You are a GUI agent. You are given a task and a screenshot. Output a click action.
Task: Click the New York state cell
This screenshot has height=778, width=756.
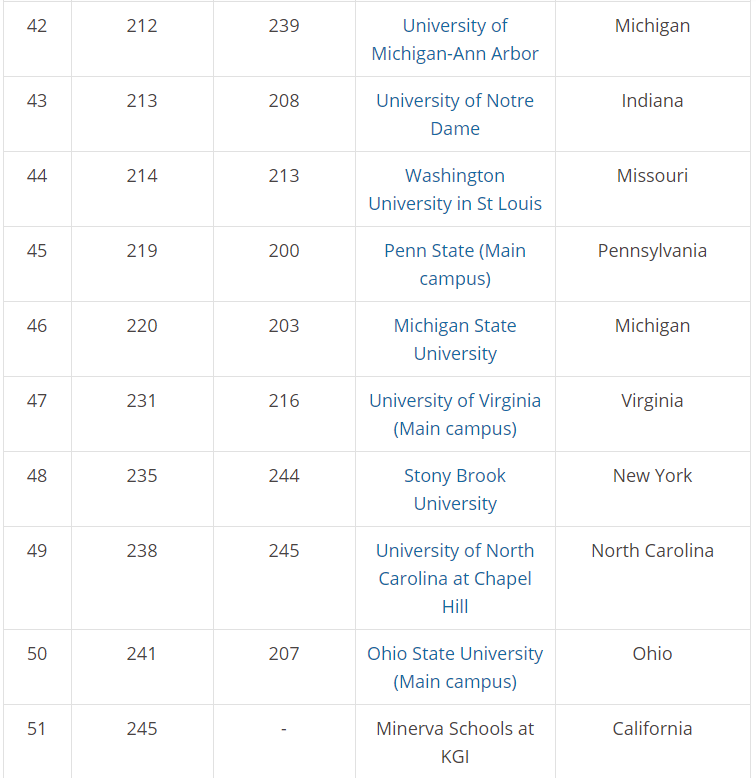[x=652, y=489]
